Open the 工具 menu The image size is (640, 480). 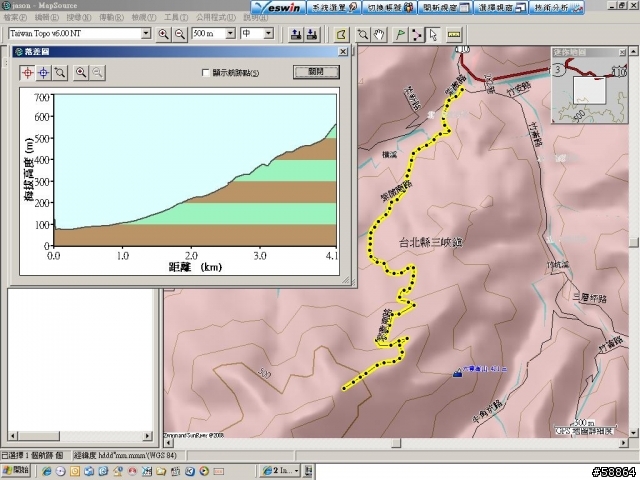click(174, 18)
